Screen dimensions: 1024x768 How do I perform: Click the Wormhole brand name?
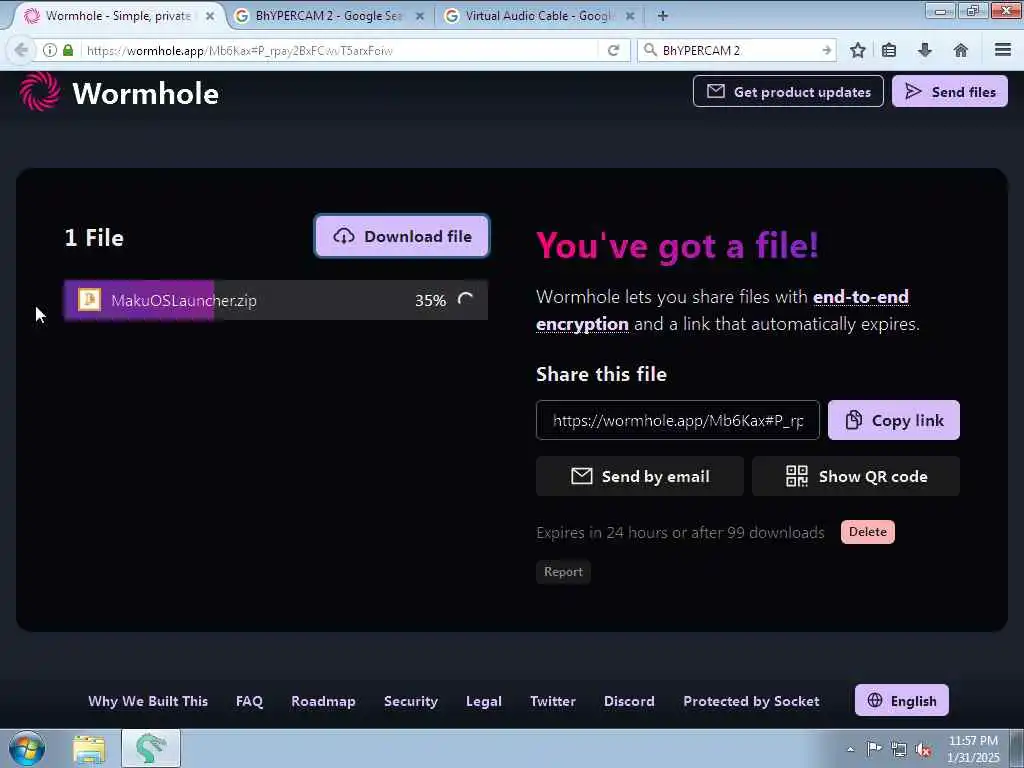(146, 93)
